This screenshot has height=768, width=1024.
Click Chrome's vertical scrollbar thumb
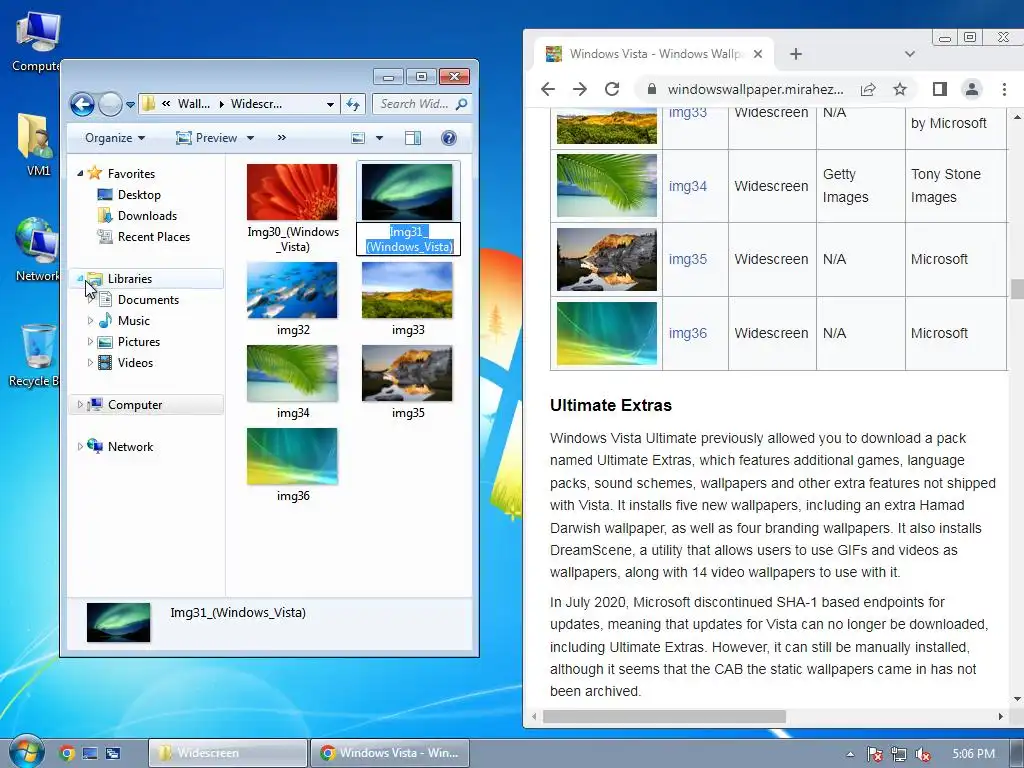click(x=1017, y=288)
